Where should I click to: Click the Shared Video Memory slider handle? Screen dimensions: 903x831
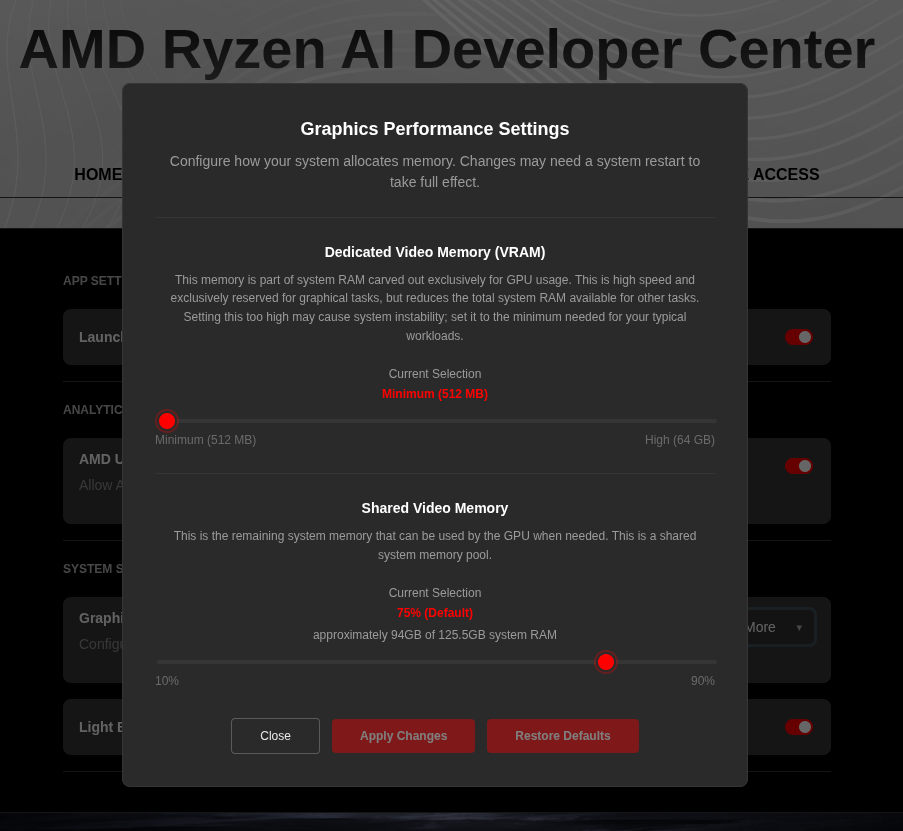pyautogui.click(x=605, y=662)
